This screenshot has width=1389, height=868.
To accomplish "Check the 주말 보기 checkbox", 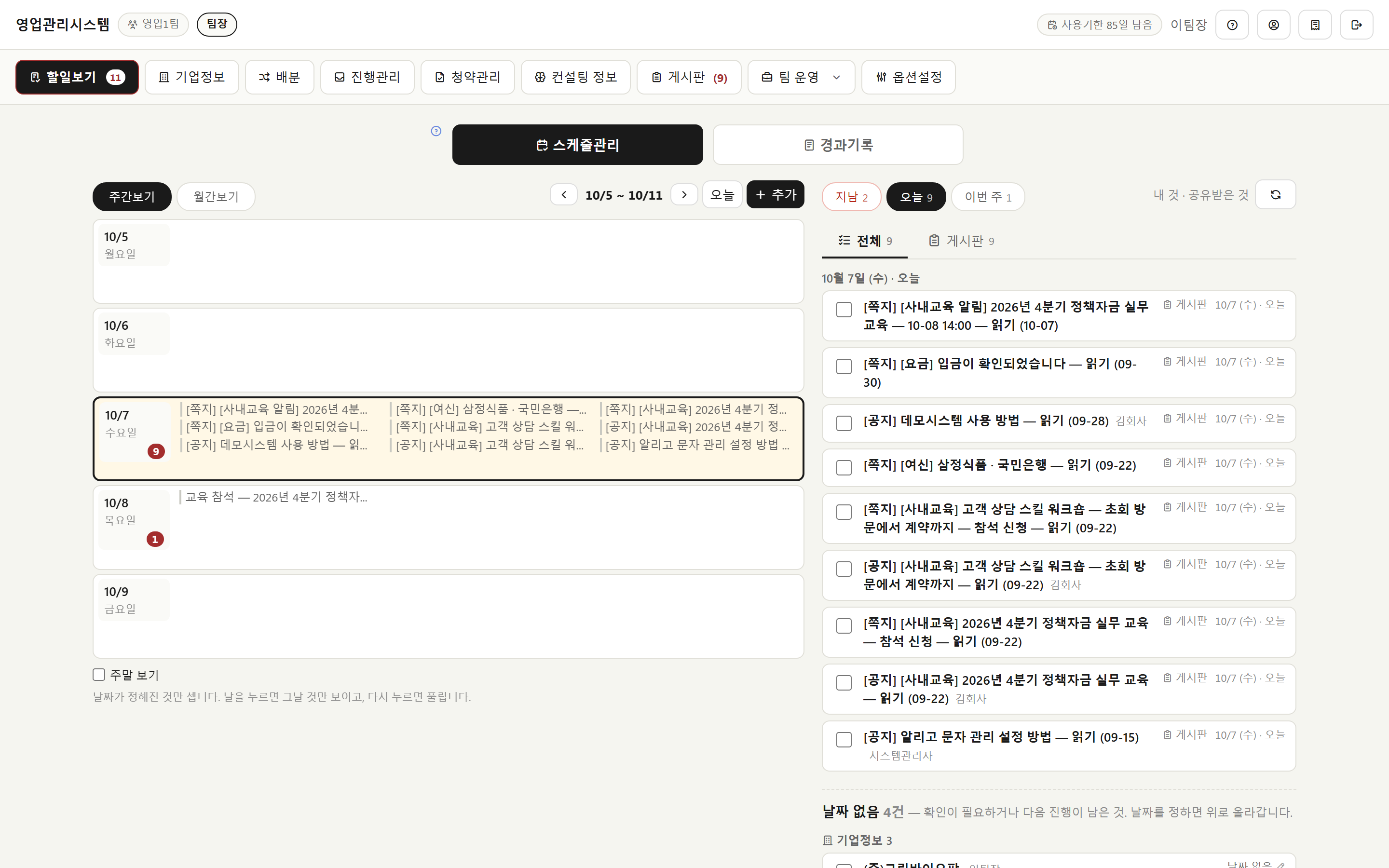I will 99,675.
